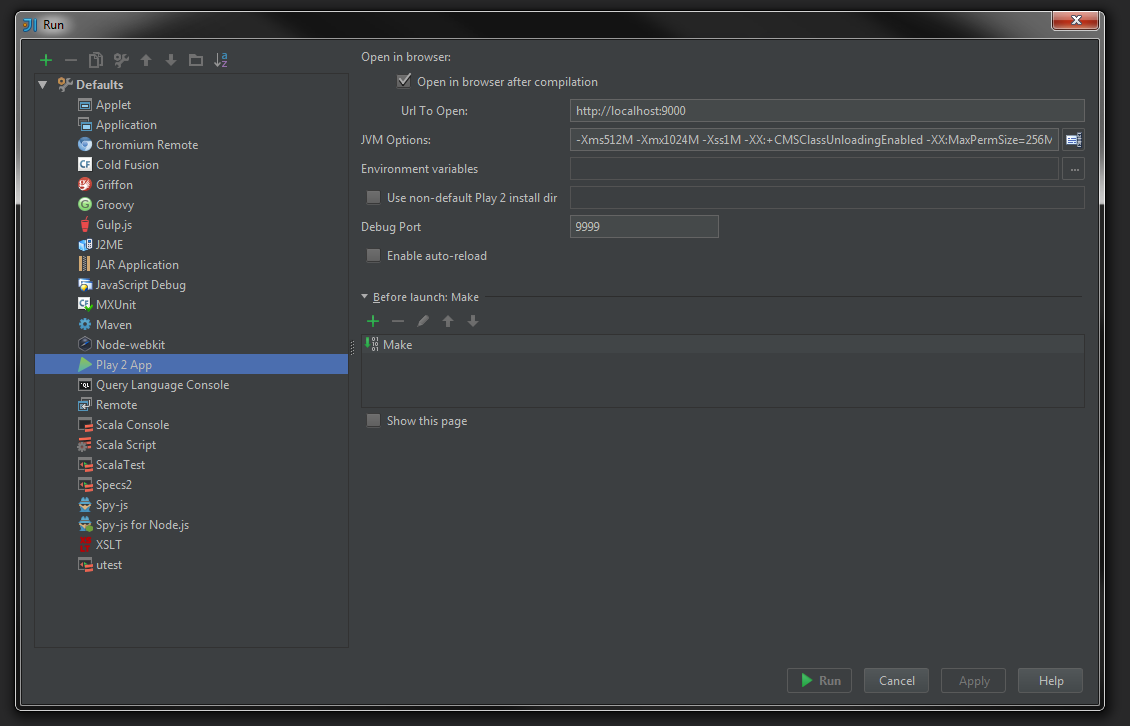Collapse Before launch section
This screenshot has width=1130, height=726.
pos(365,297)
